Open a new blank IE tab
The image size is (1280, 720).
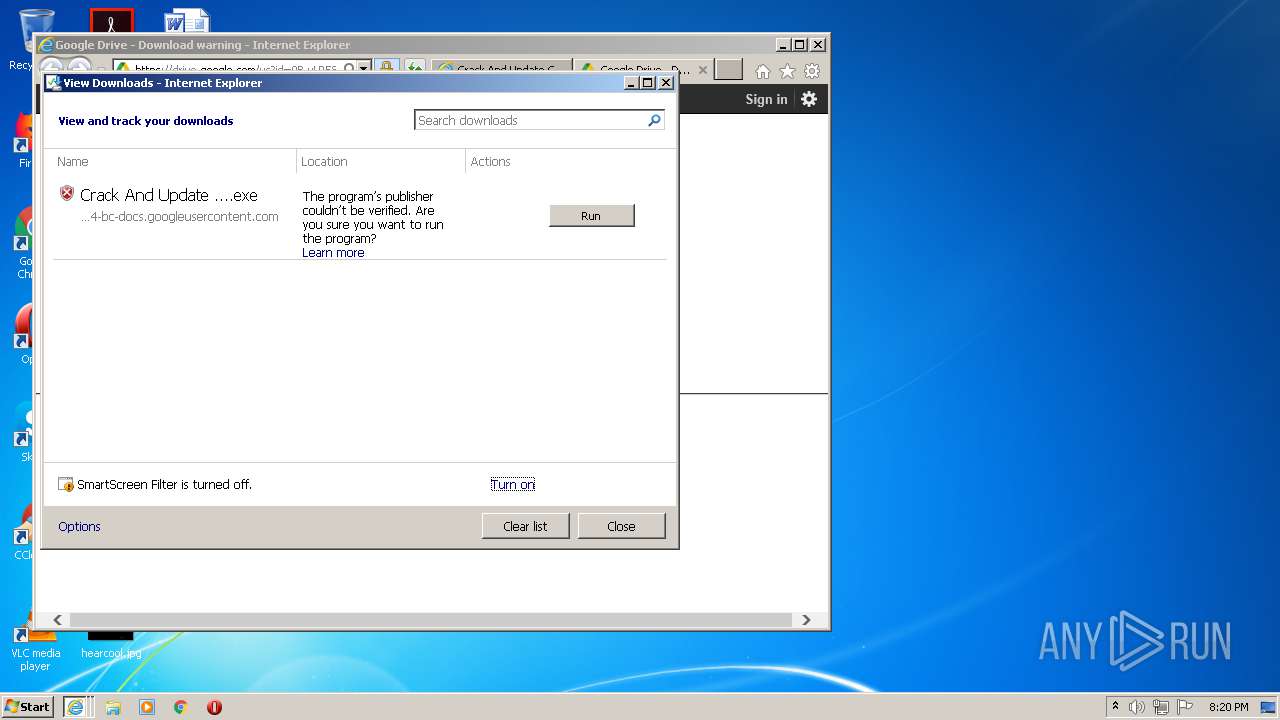(728, 70)
